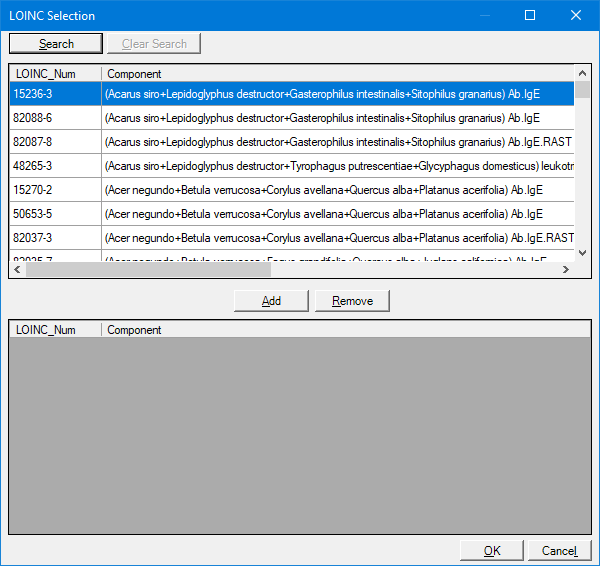Screen dimensions: 600x566
Task: Sort the upper list by its LOINC_Num column header
Action: coord(55,74)
